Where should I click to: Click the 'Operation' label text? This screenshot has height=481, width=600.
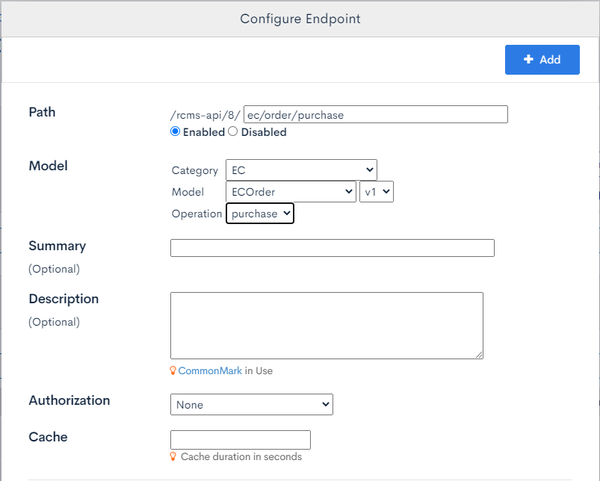coord(197,214)
